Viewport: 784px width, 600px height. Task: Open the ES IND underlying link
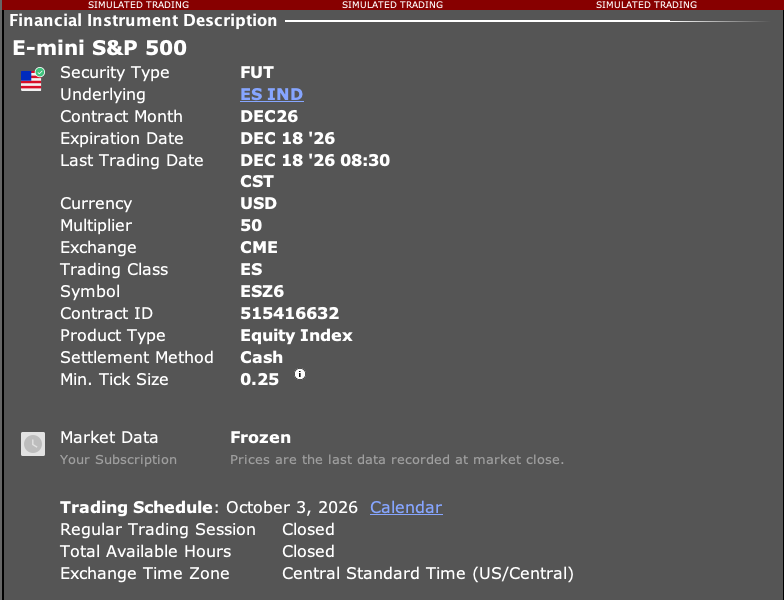point(272,94)
